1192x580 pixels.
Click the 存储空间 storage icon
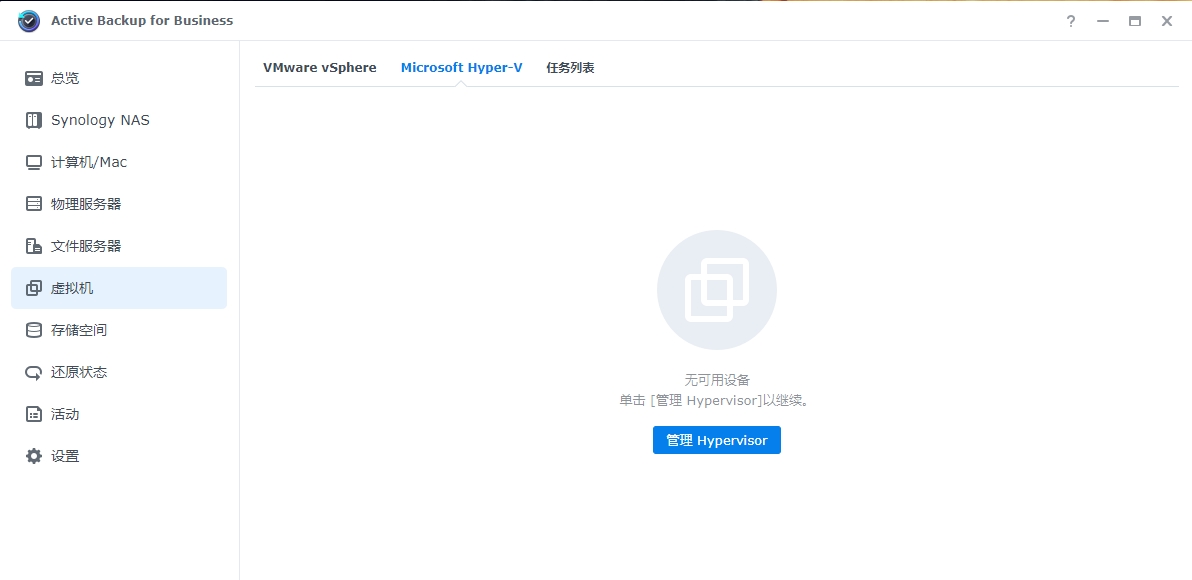34,330
